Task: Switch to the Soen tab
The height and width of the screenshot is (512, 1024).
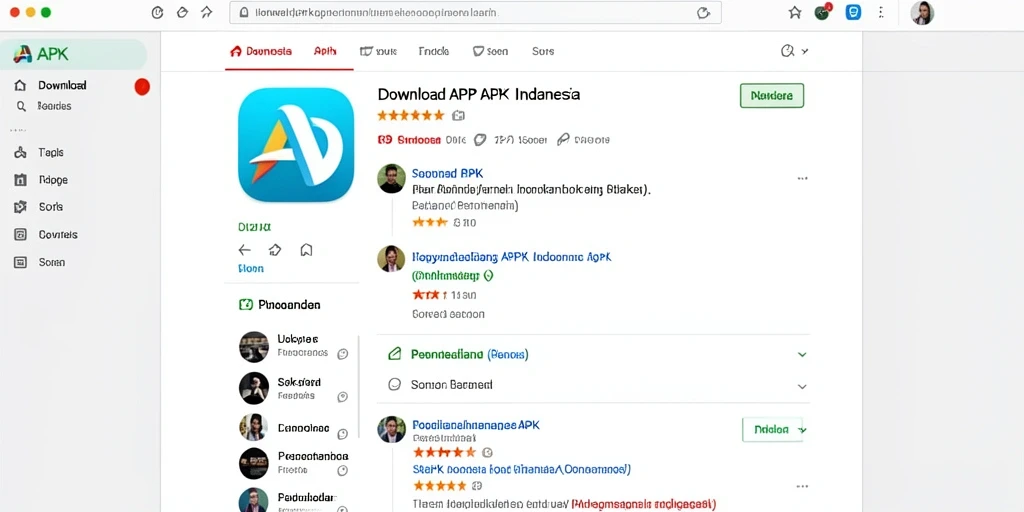Action: coord(490,51)
